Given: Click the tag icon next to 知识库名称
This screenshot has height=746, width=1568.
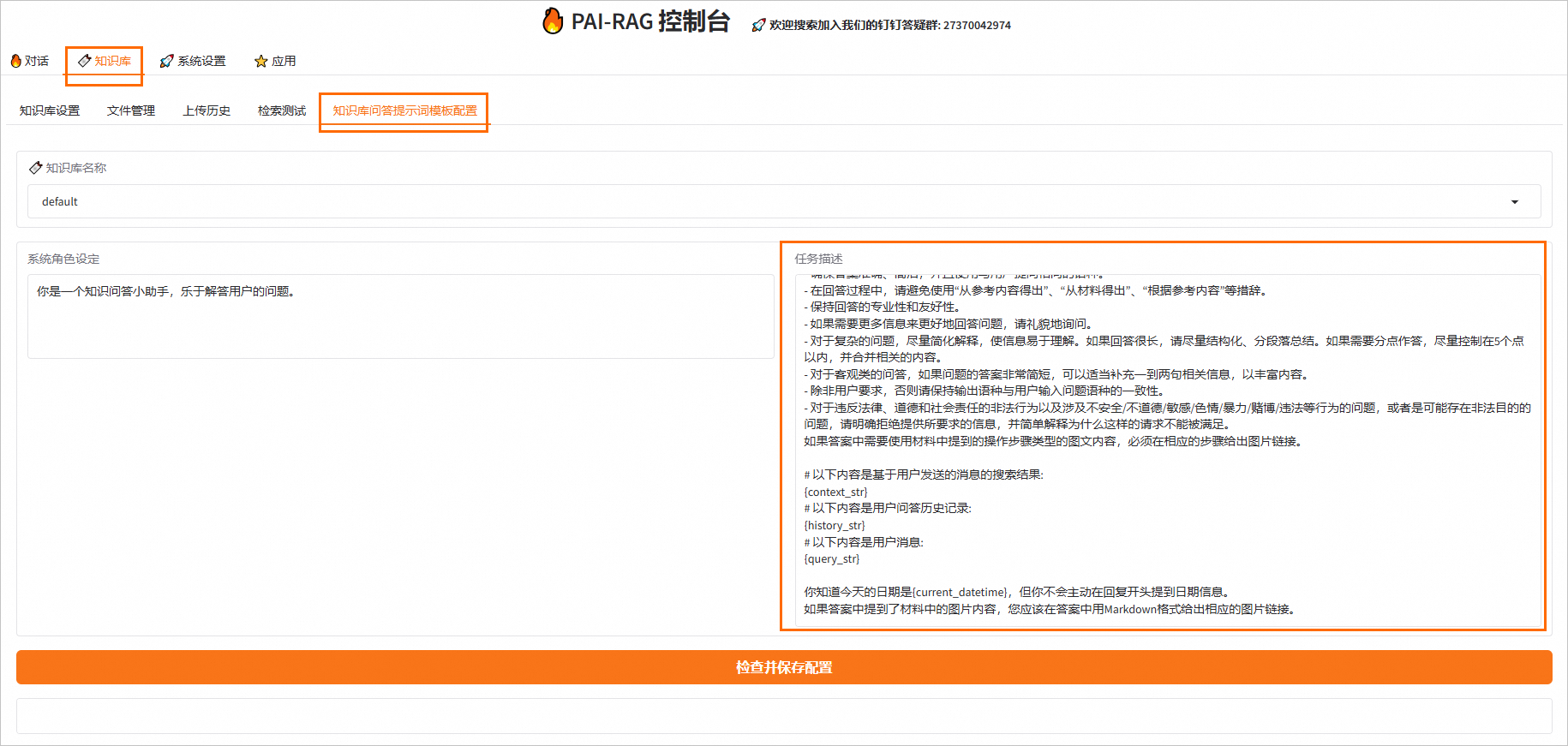Looking at the screenshot, I should 35,168.
